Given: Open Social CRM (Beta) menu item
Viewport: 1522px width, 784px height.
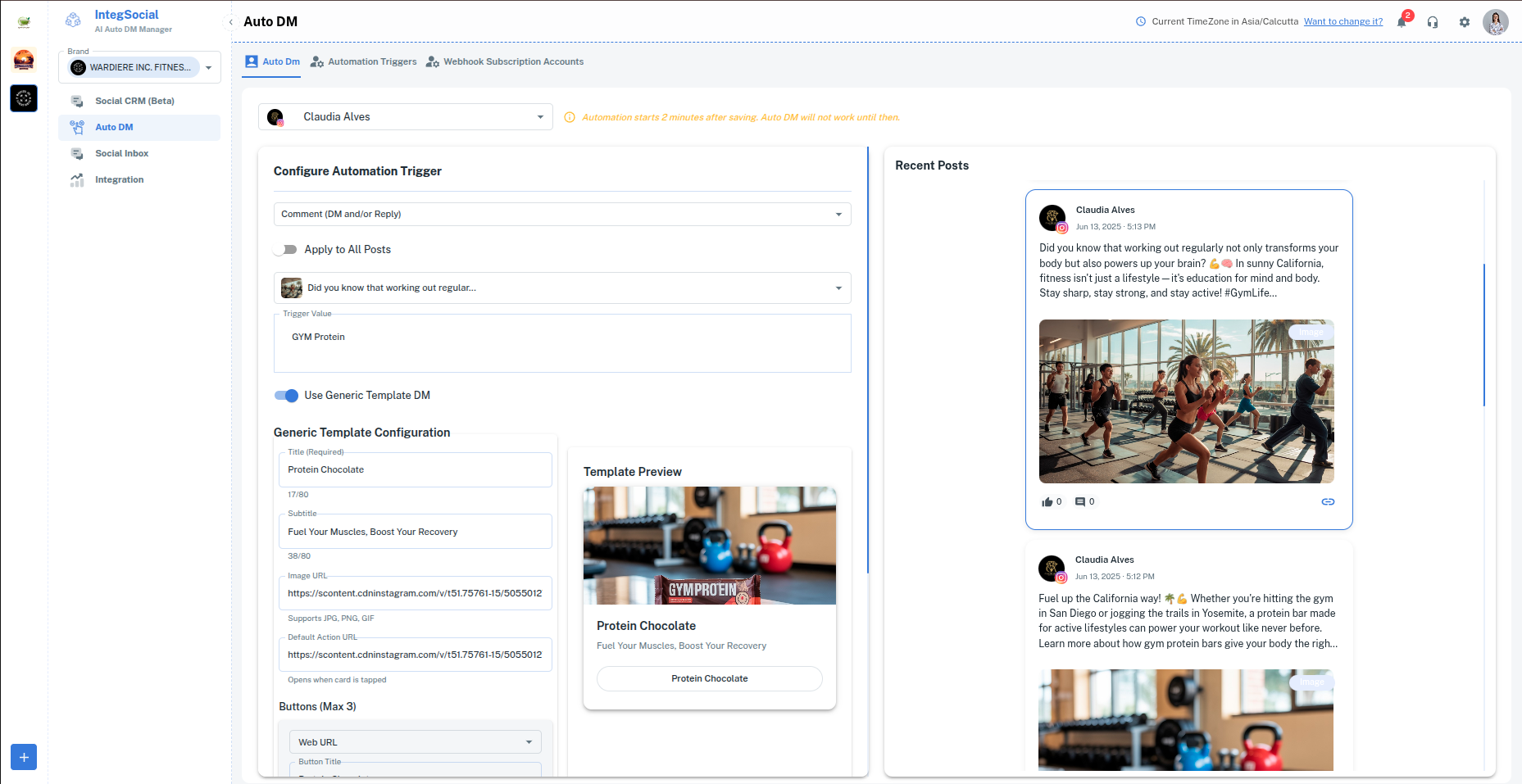Looking at the screenshot, I should point(139,101).
